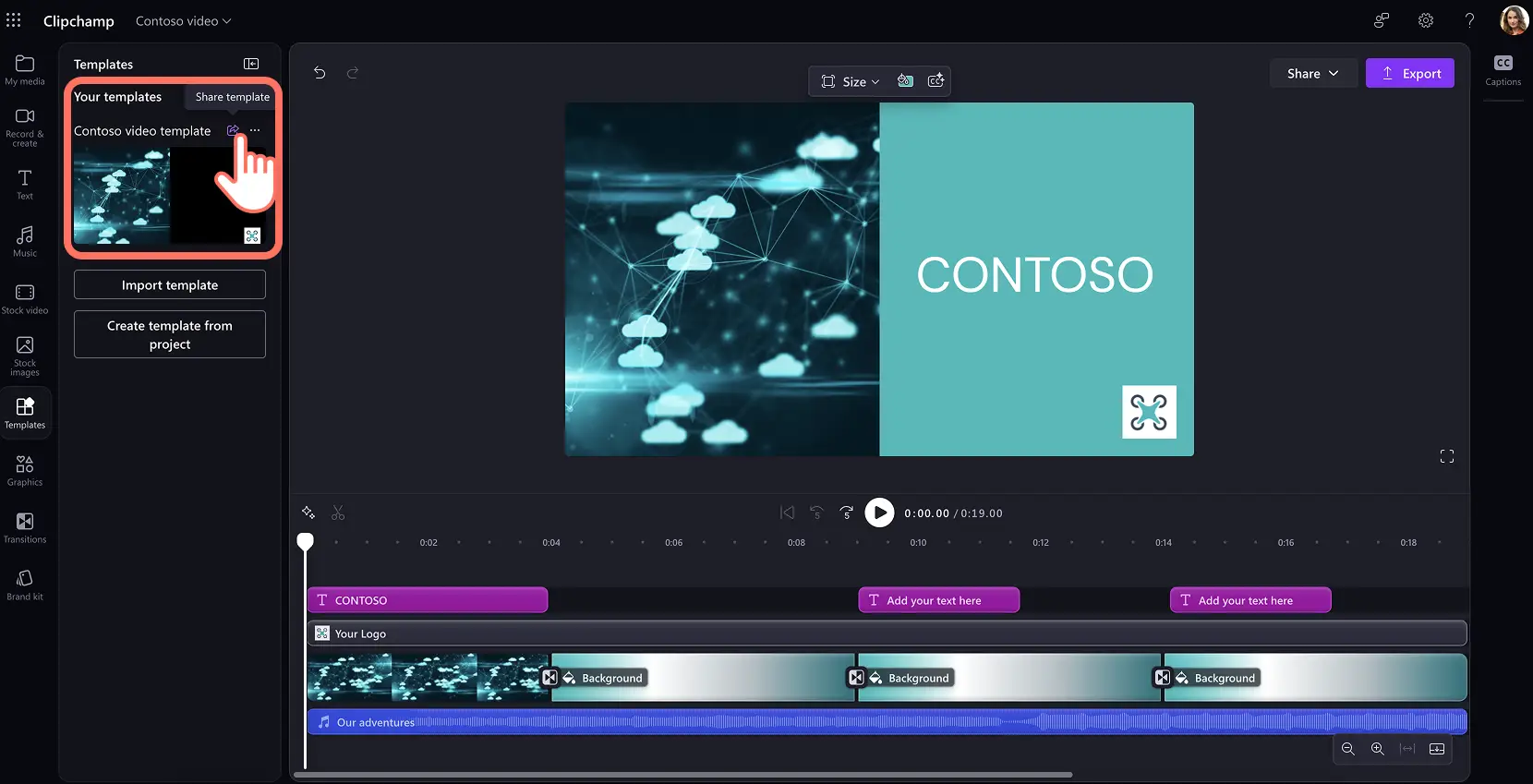Play the video preview
This screenshot has height=784, width=1533.
[x=879, y=513]
